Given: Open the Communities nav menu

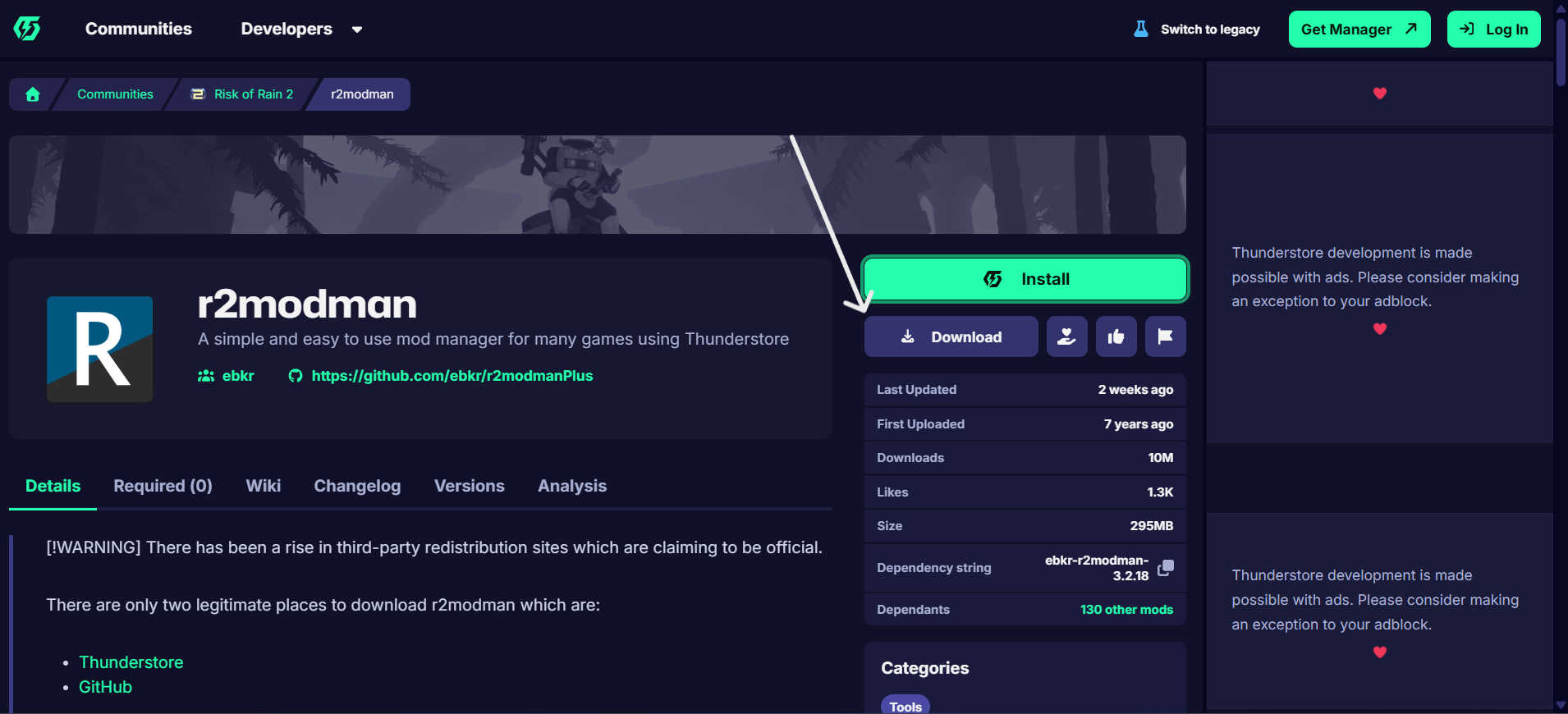Looking at the screenshot, I should pyautogui.click(x=139, y=29).
